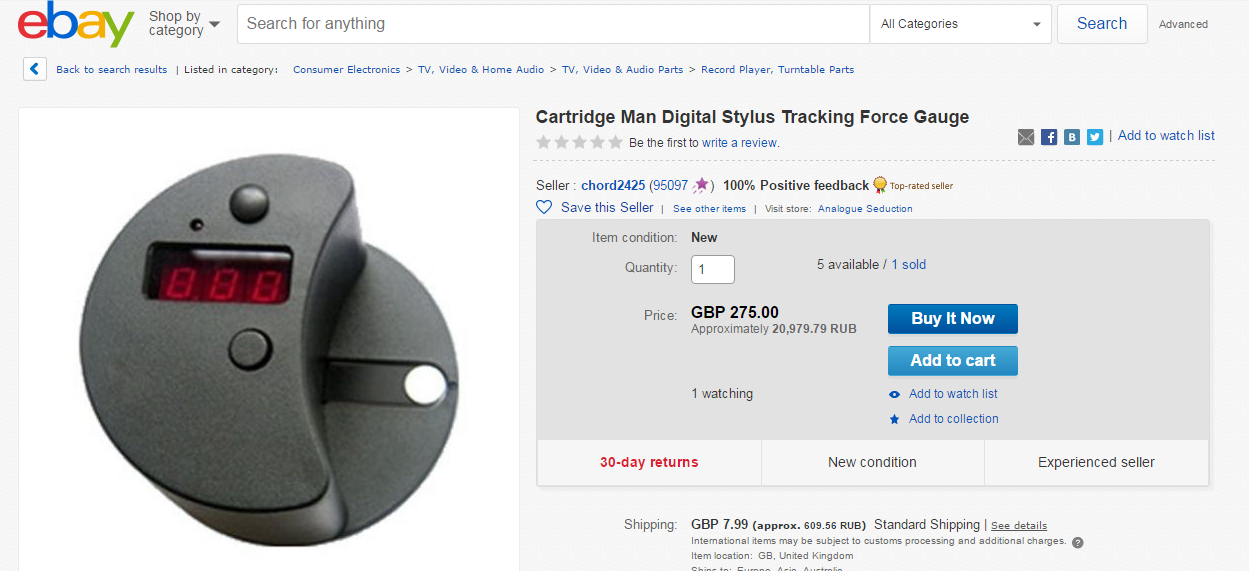Share listing via email icon

(1026, 137)
